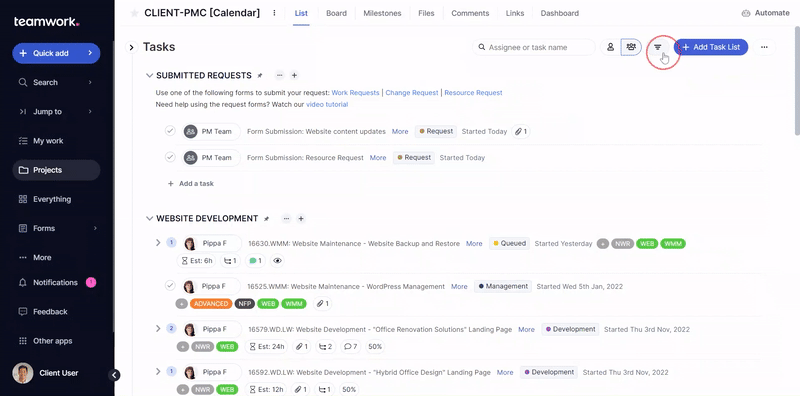Open Notifications bell in sidebar

coord(23,282)
